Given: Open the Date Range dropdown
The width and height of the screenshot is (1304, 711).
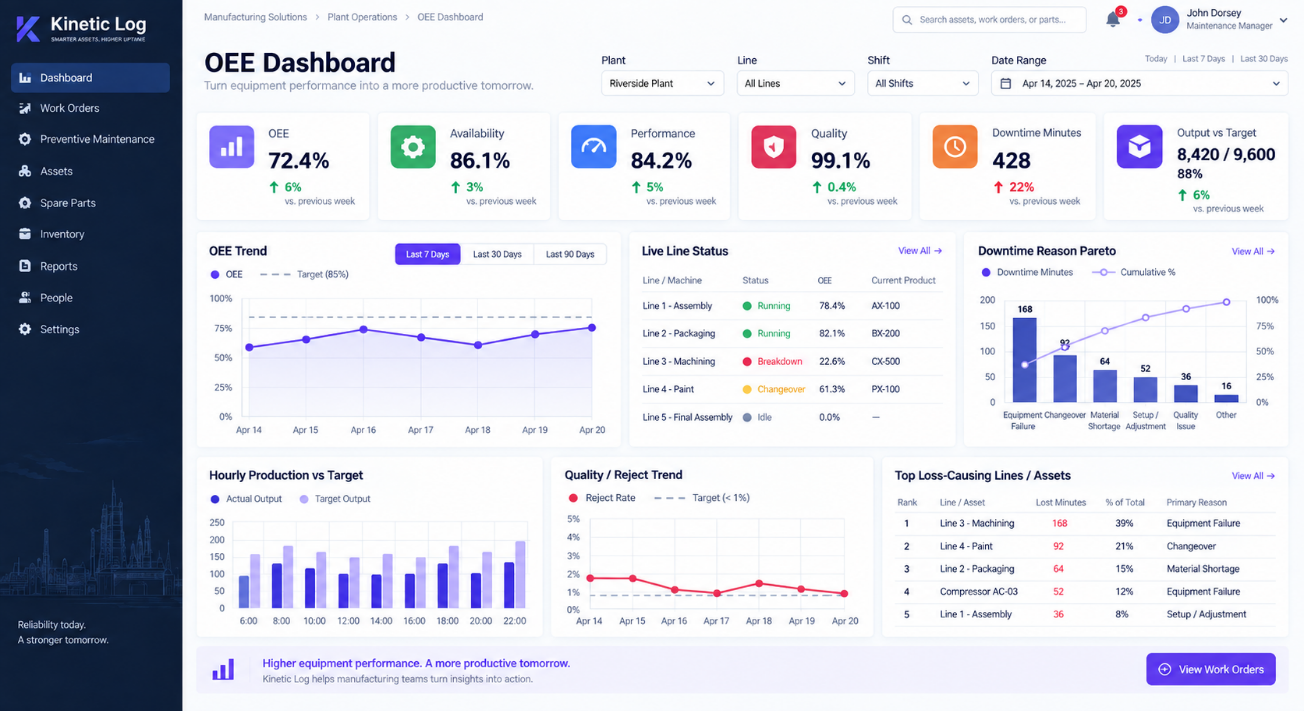Looking at the screenshot, I should (1139, 83).
